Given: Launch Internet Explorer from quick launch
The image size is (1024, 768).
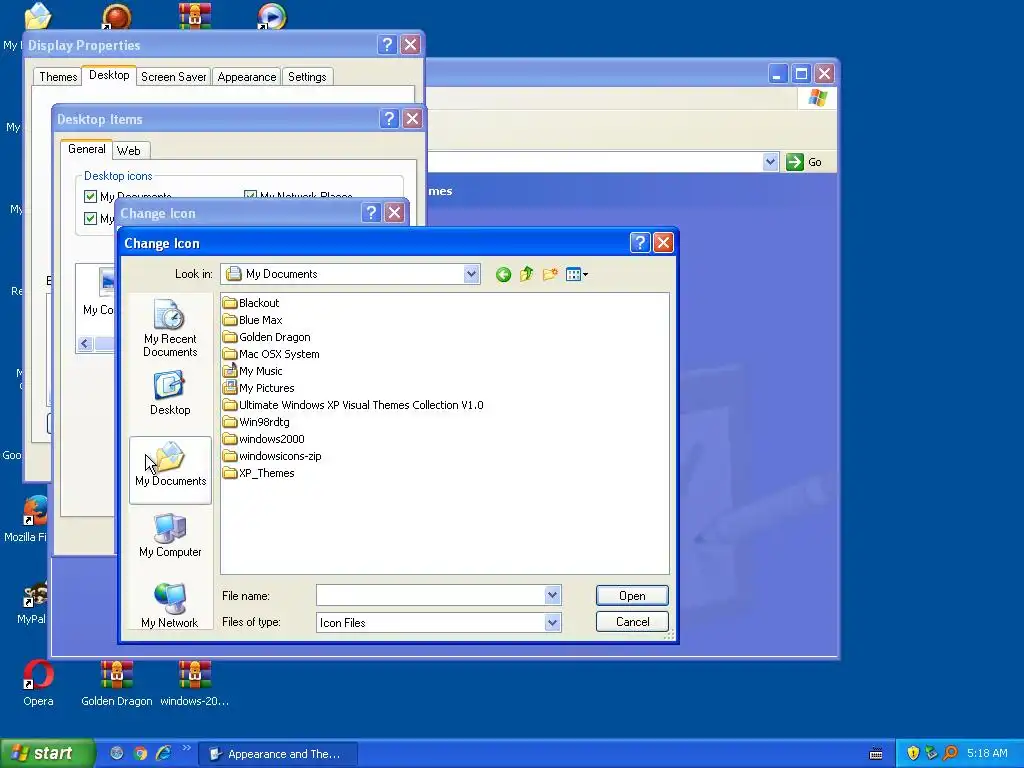Looking at the screenshot, I should tap(163, 753).
